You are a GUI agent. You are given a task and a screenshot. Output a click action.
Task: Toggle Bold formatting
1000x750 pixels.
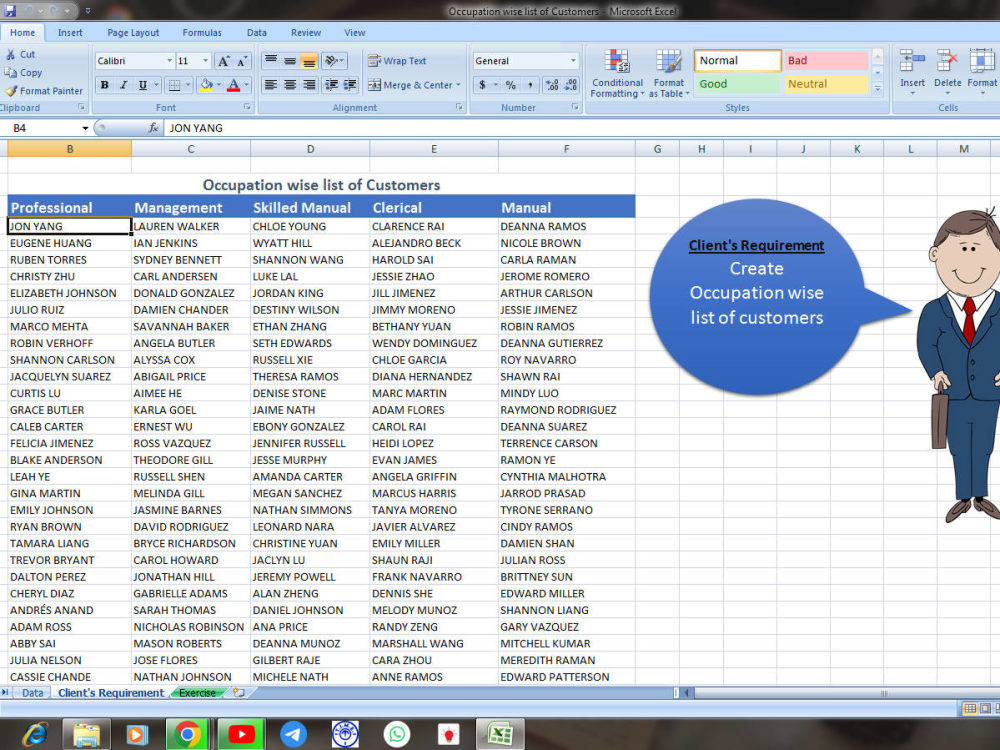[x=105, y=85]
